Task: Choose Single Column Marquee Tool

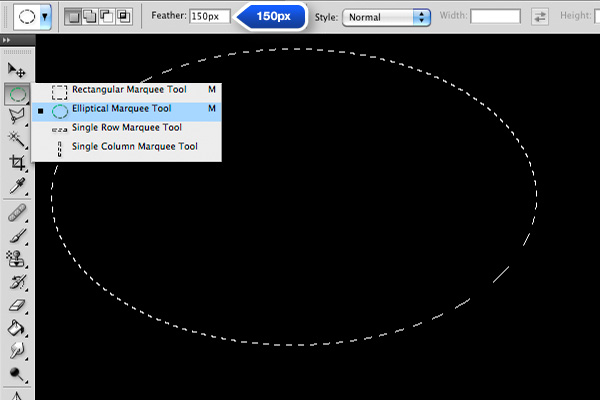Action: [x=126, y=147]
